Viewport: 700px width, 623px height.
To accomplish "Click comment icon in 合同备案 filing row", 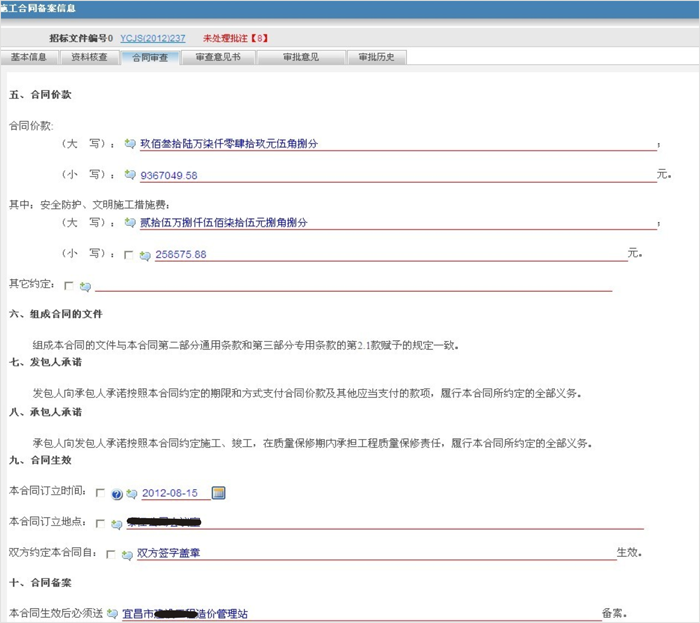I will pos(113,613).
